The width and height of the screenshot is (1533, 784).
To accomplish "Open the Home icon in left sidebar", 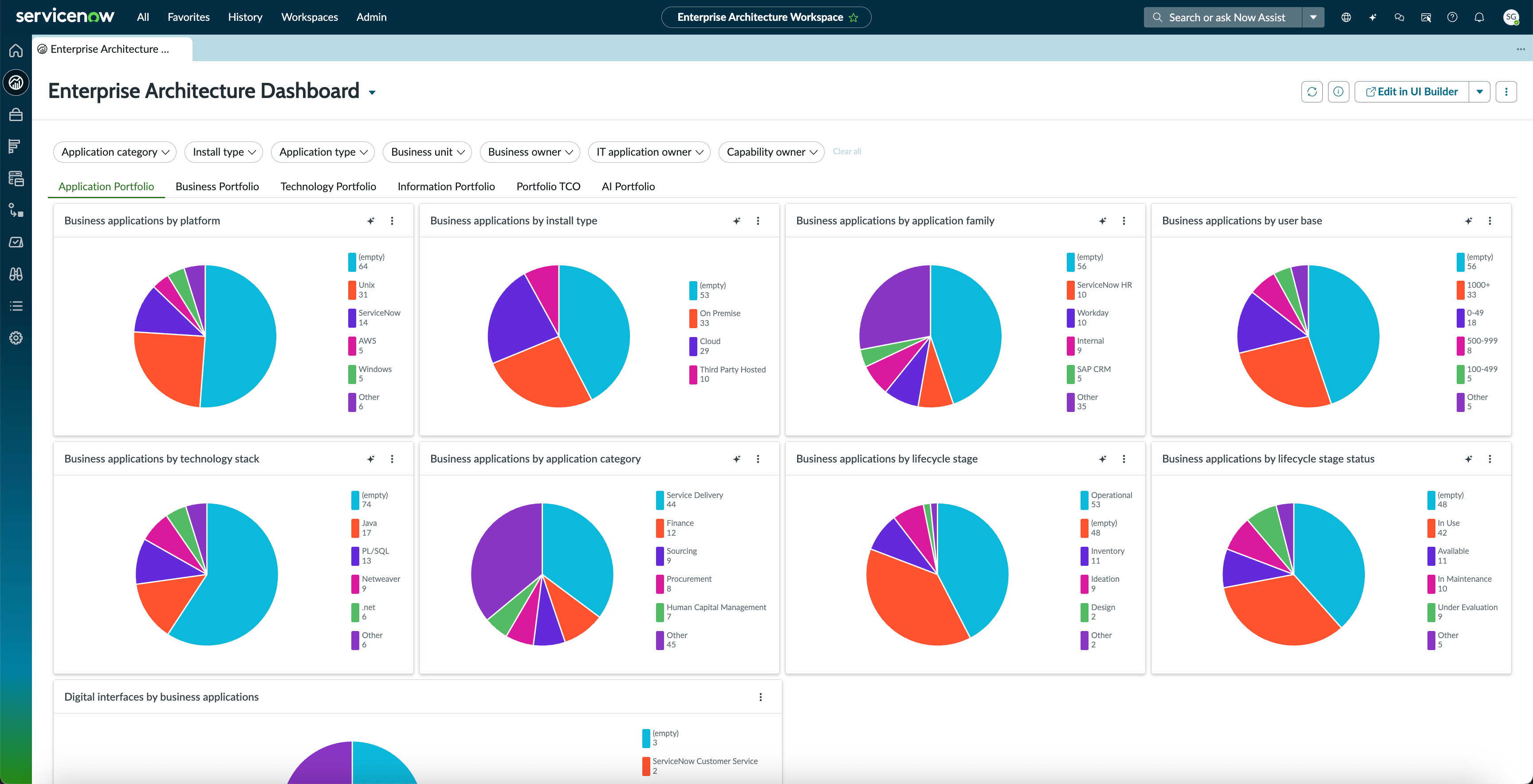I will (x=16, y=51).
